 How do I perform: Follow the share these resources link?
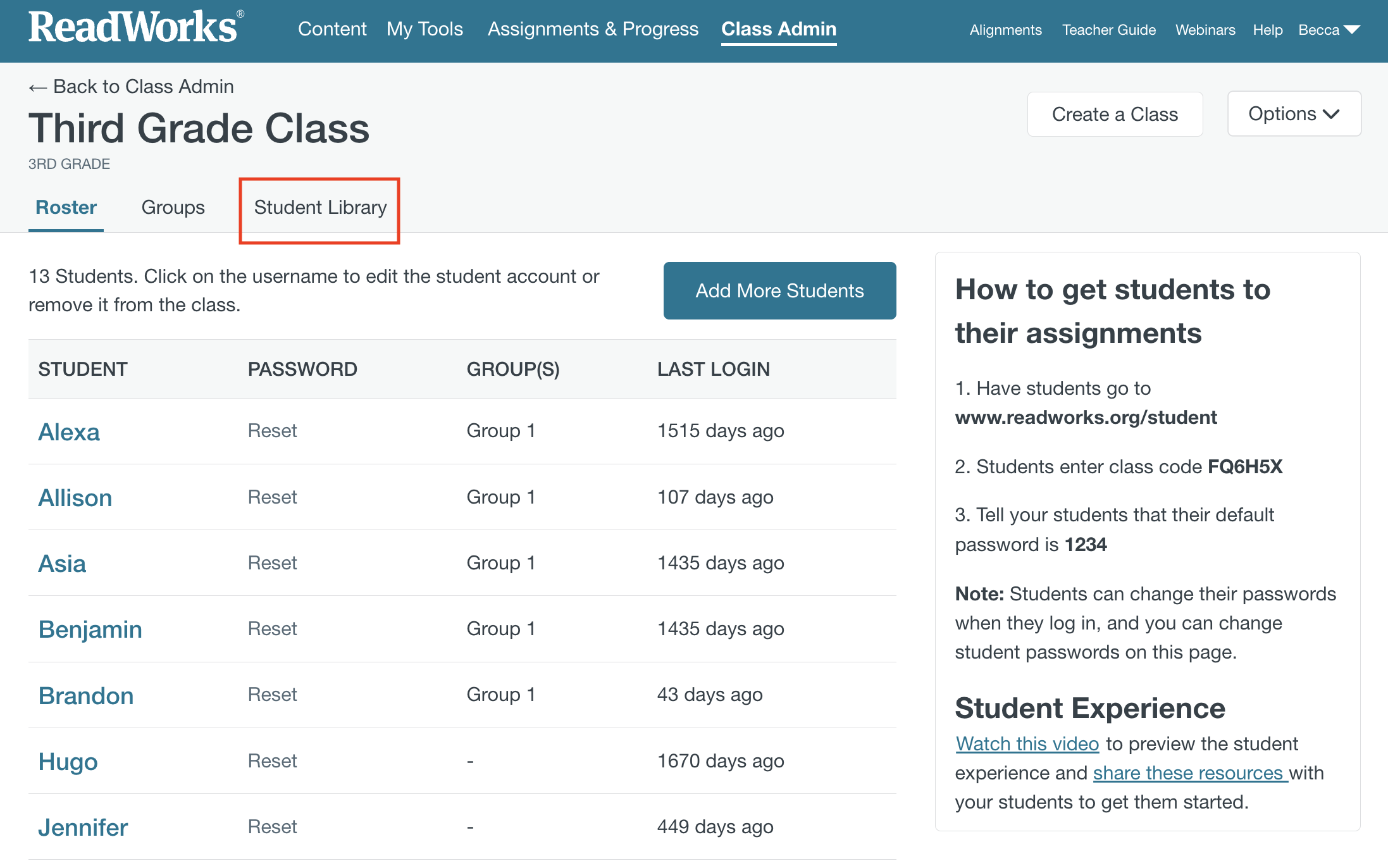[x=1190, y=773]
